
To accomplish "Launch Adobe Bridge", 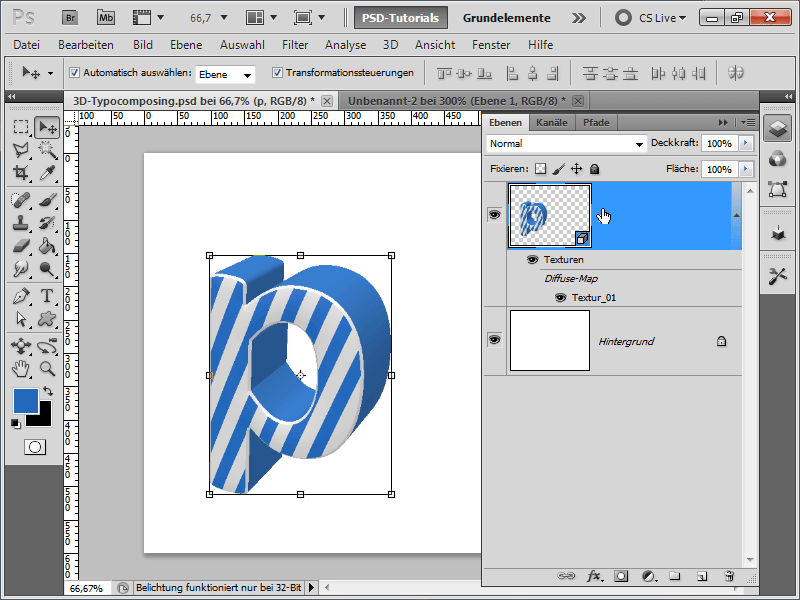I will click(70, 18).
